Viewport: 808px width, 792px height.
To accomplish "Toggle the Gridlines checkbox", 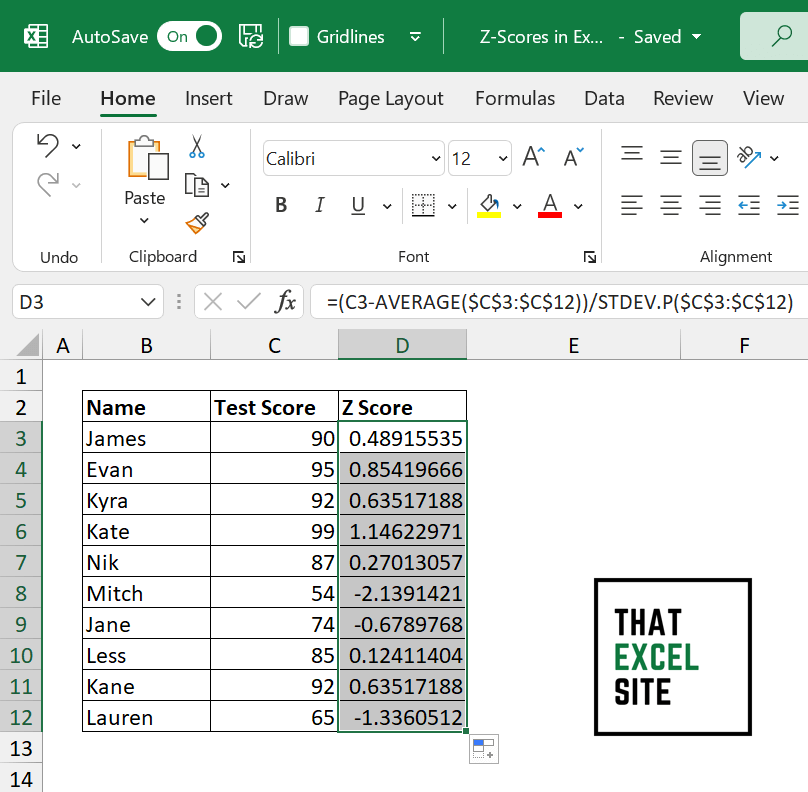I will coord(300,36).
